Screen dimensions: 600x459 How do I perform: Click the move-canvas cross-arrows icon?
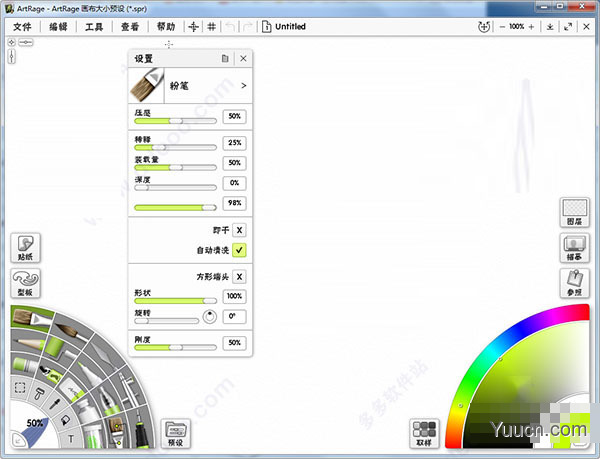pyautogui.click(x=194, y=26)
